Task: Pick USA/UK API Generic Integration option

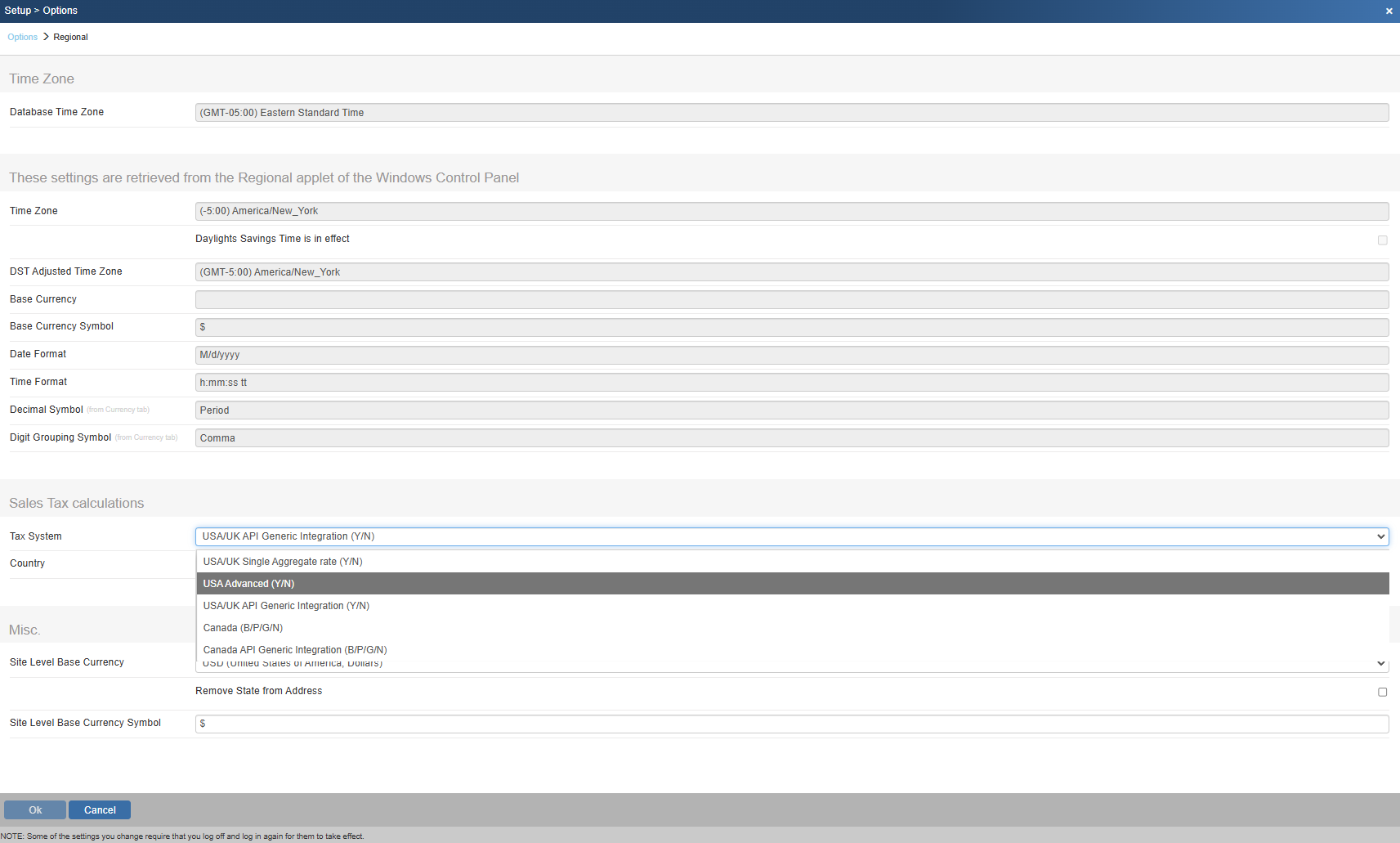Action: click(286, 606)
